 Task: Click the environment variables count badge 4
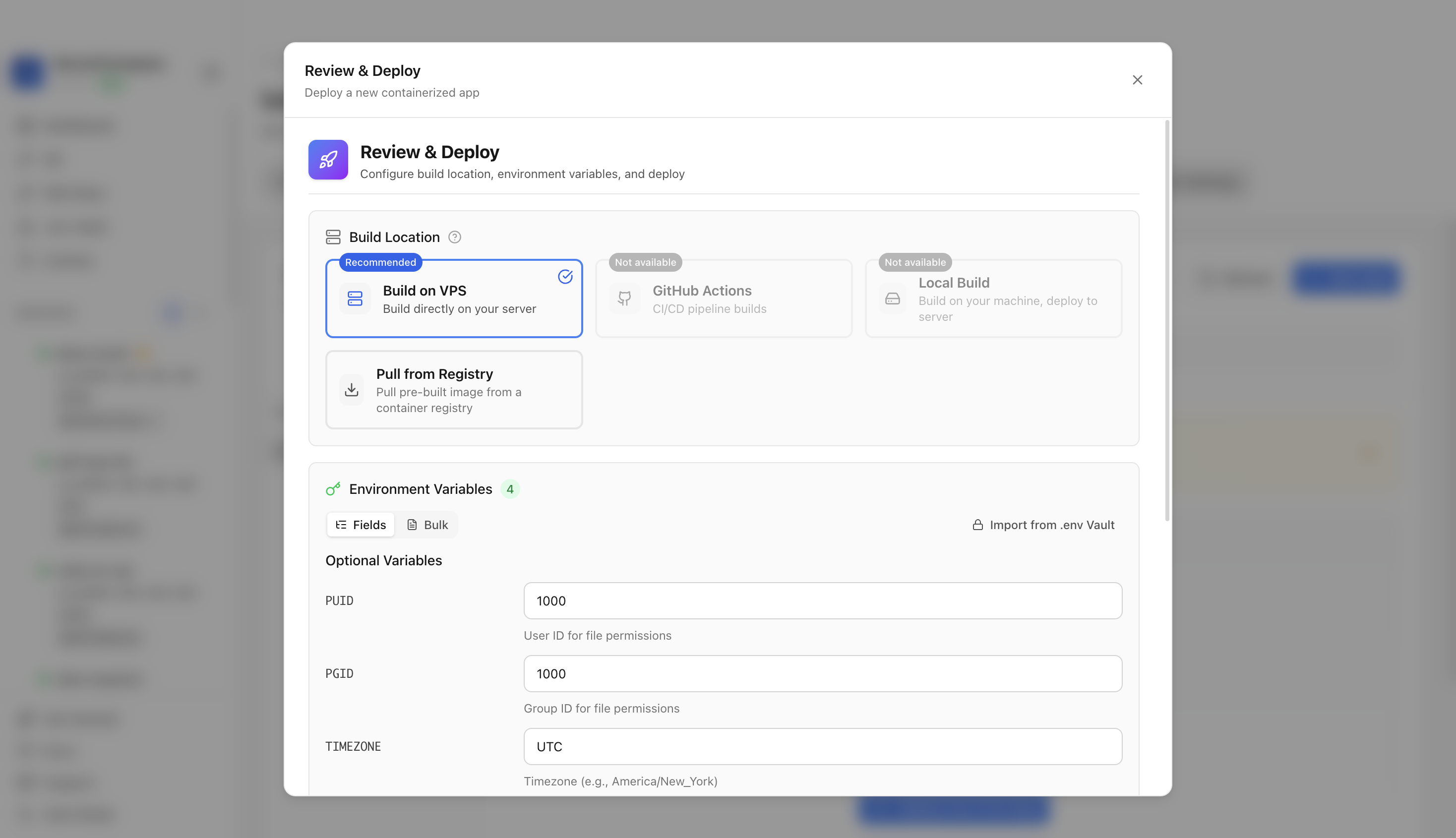(x=510, y=488)
